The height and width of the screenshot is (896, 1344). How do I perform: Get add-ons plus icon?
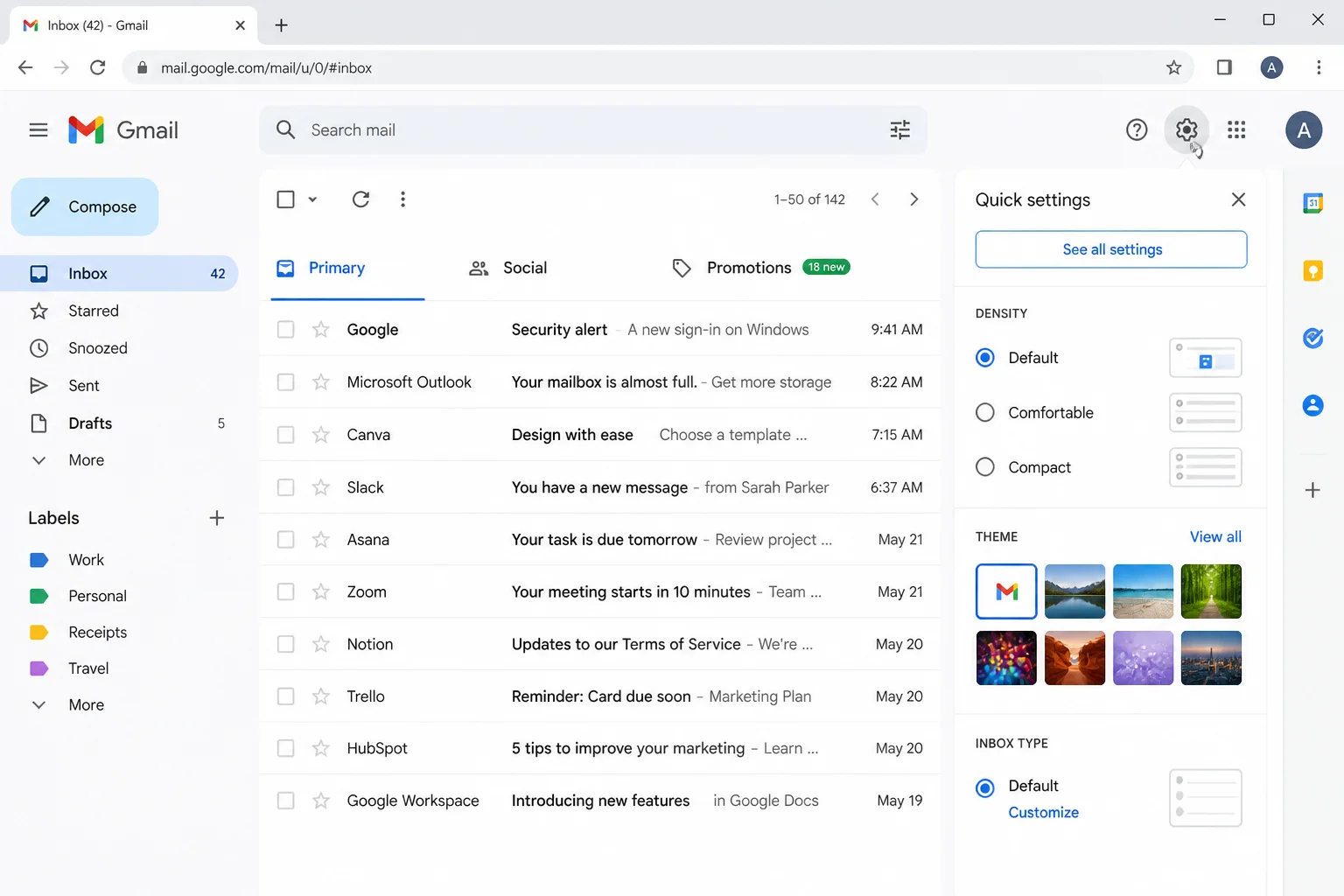[x=1312, y=490]
